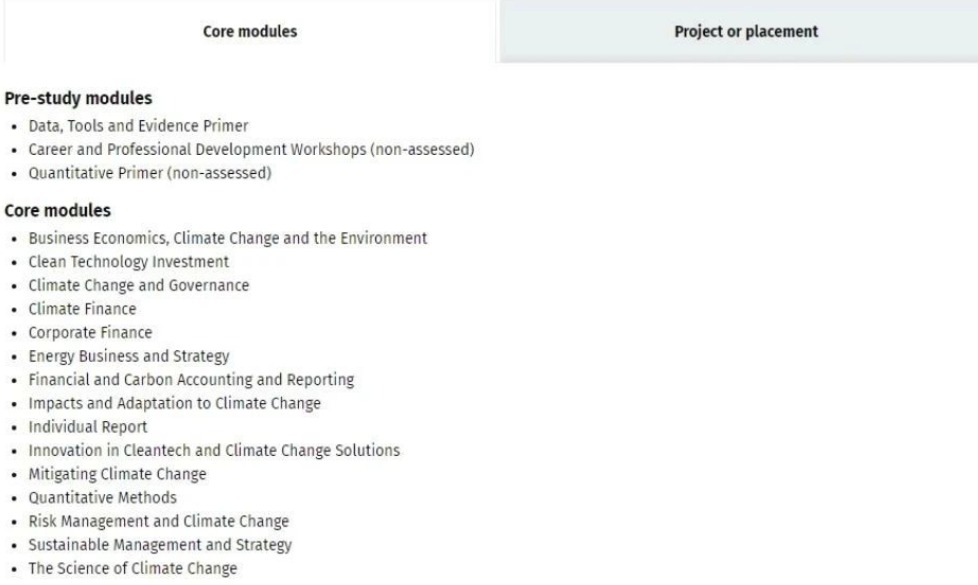This screenshot has height=585, width=978.
Task: Select the Climate Finance module
Action: point(82,309)
